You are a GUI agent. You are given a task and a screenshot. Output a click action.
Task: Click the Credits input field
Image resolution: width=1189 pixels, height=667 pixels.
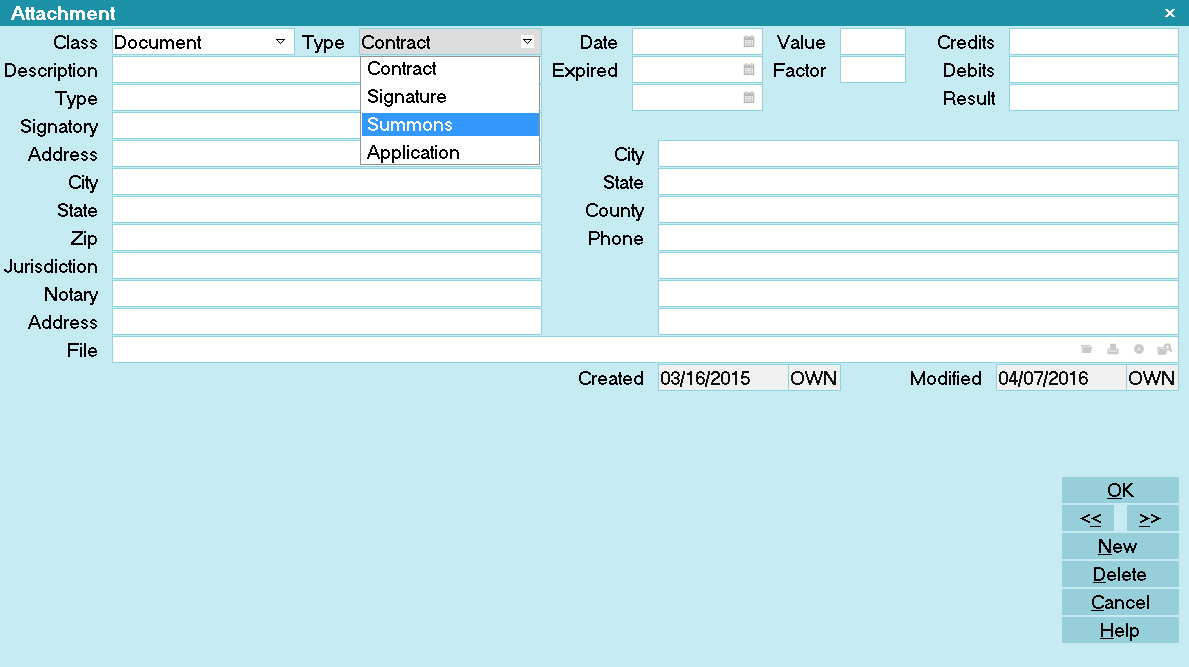click(1093, 42)
